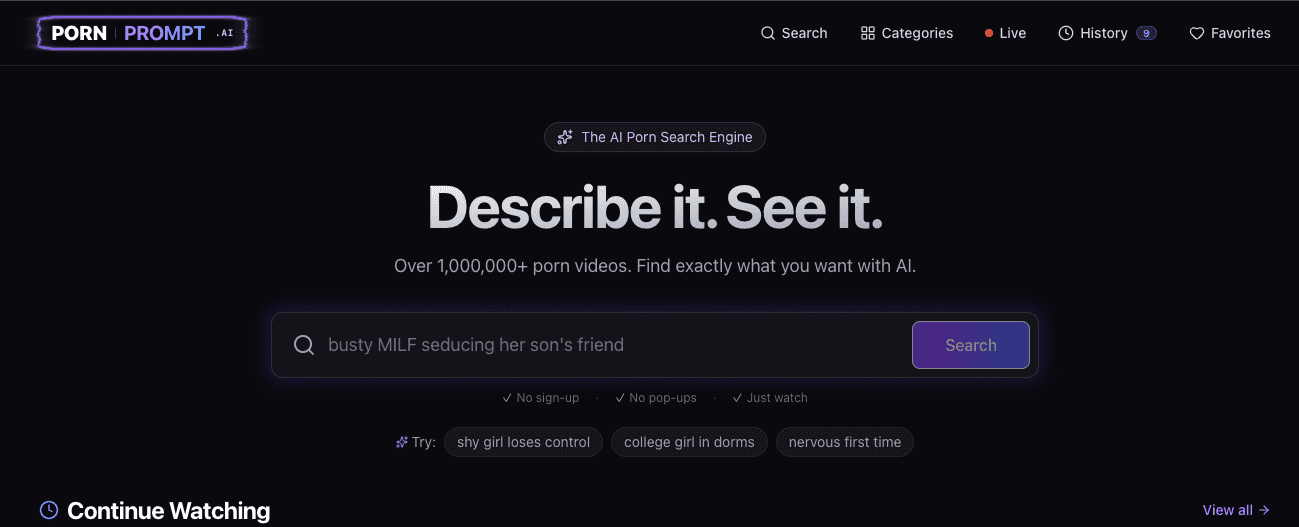The height and width of the screenshot is (527, 1299).
Task: Click the heart icon beside Favorites
Action: 1196,33
